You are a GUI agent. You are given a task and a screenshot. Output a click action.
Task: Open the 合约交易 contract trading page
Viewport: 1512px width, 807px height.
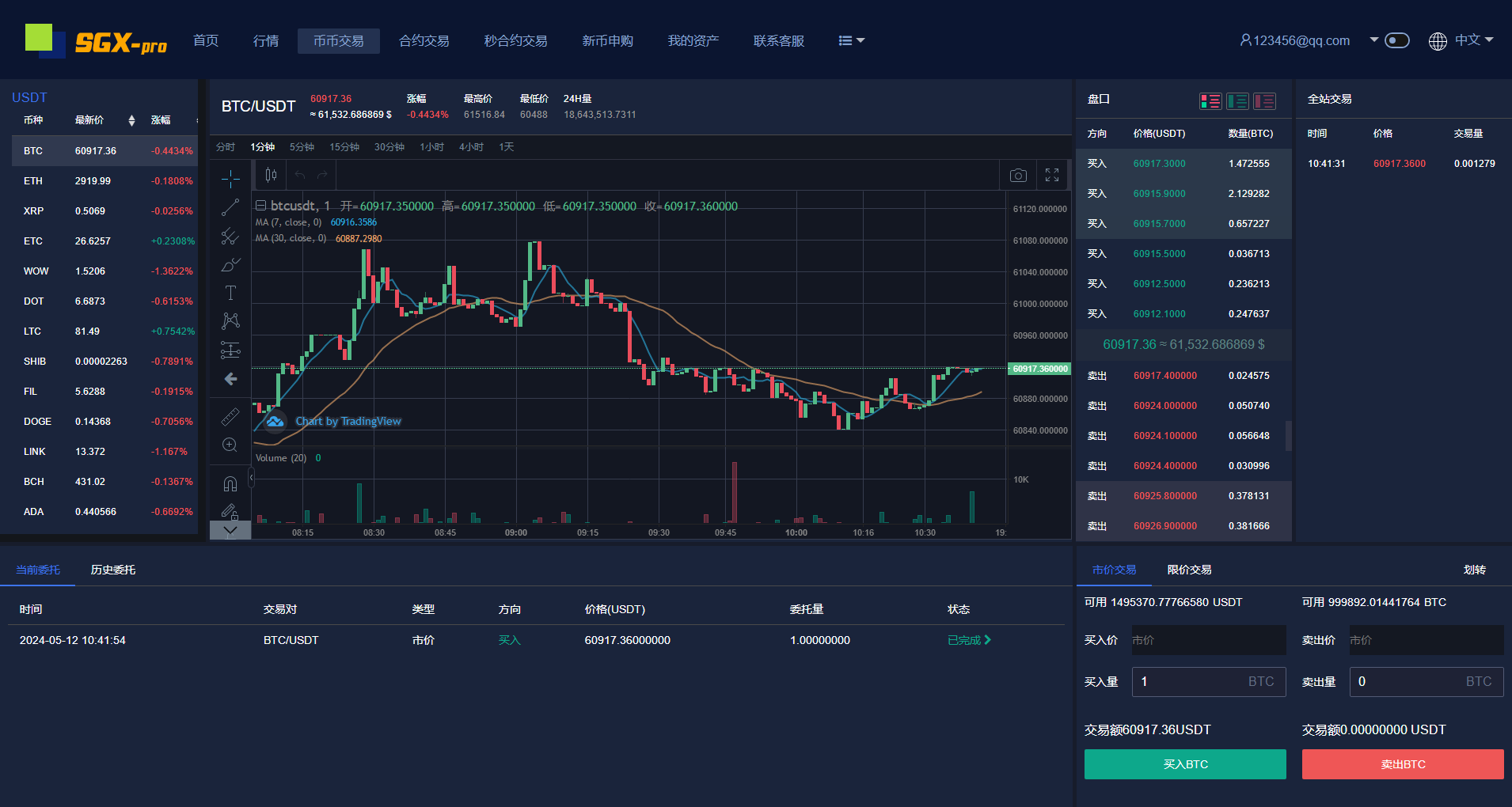point(424,40)
